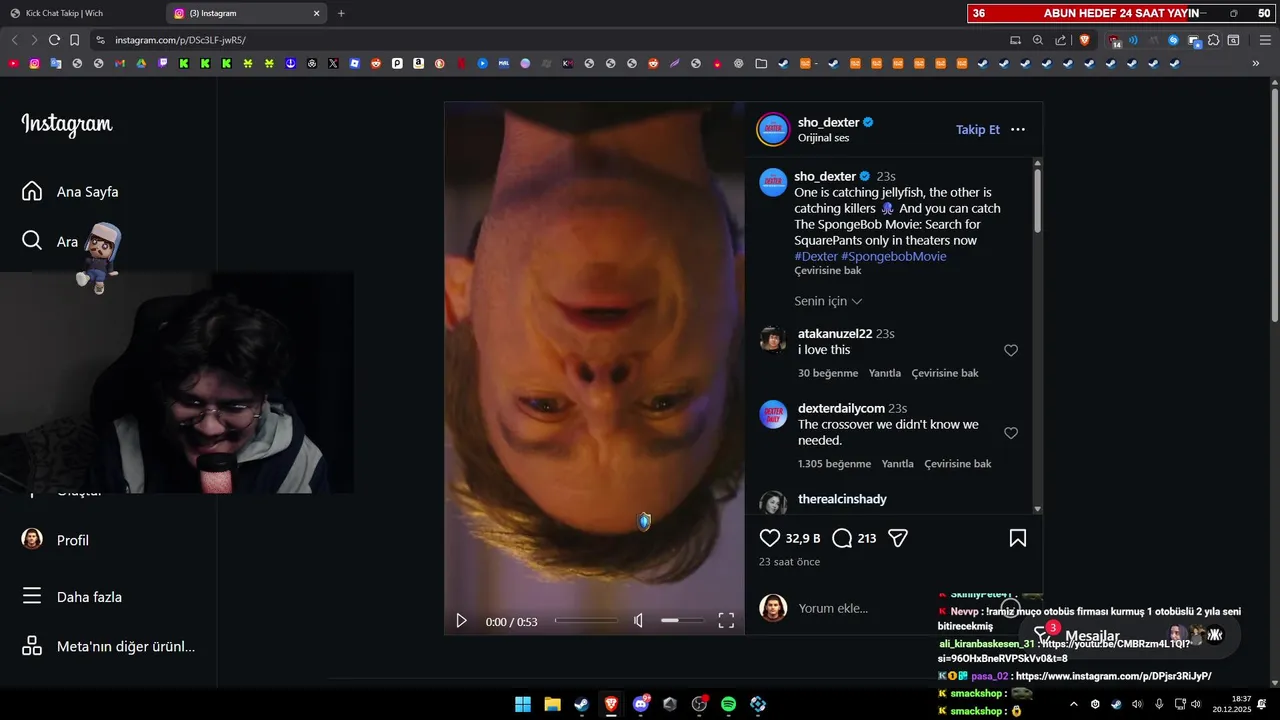The image size is (1280, 720).
Task: Click the share page icon in address bar
Action: (1061, 40)
